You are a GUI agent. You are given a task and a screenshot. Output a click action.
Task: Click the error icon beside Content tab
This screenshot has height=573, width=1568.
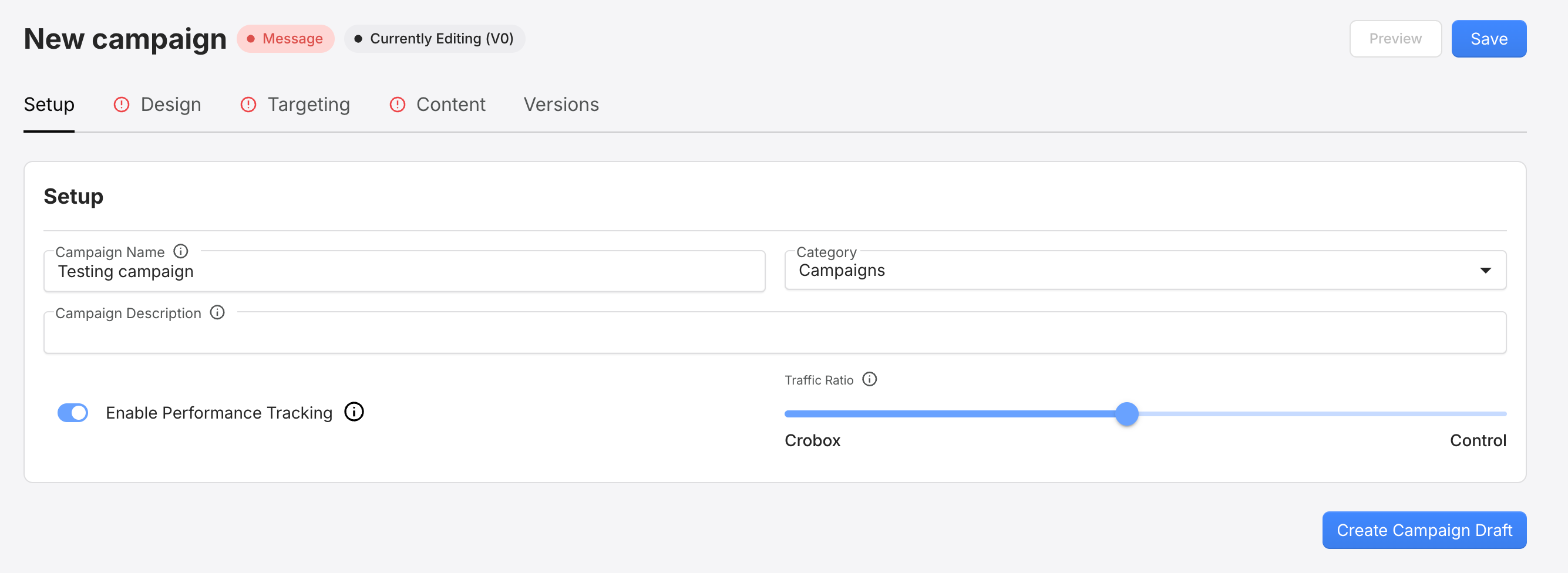[x=397, y=105]
